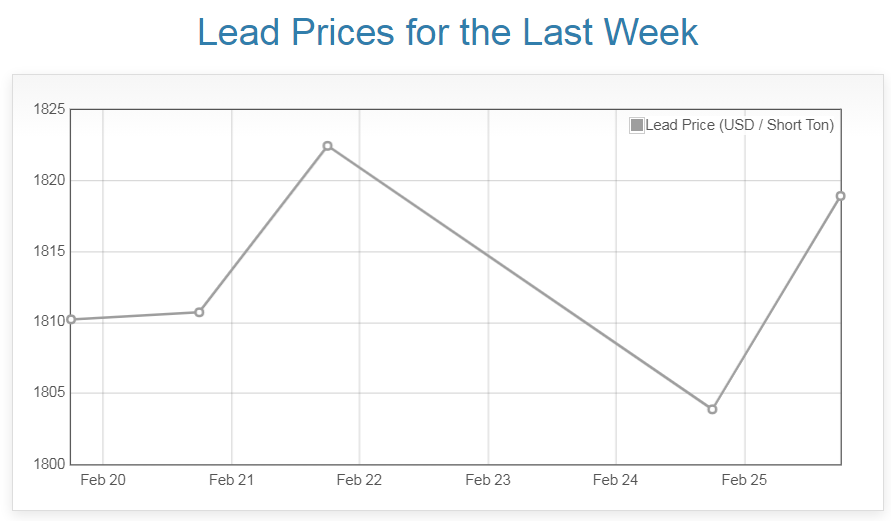Click the 1810 y-axis label

pyautogui.click(x=49, y=322)
